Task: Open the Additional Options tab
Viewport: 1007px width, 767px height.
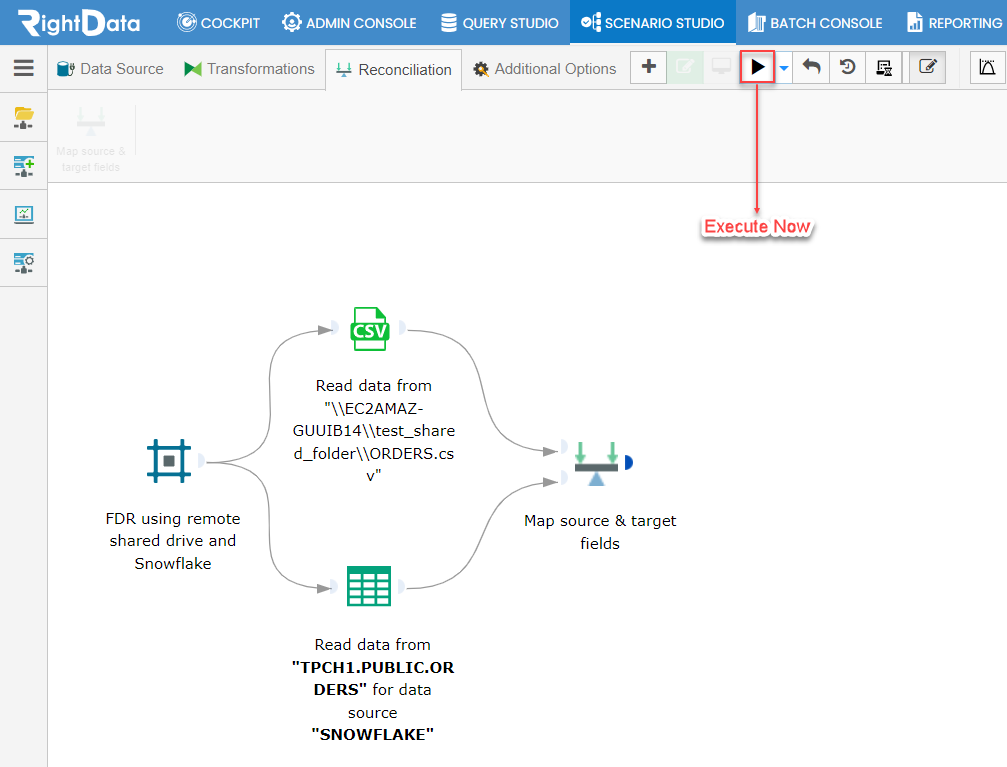Action: 545,69
